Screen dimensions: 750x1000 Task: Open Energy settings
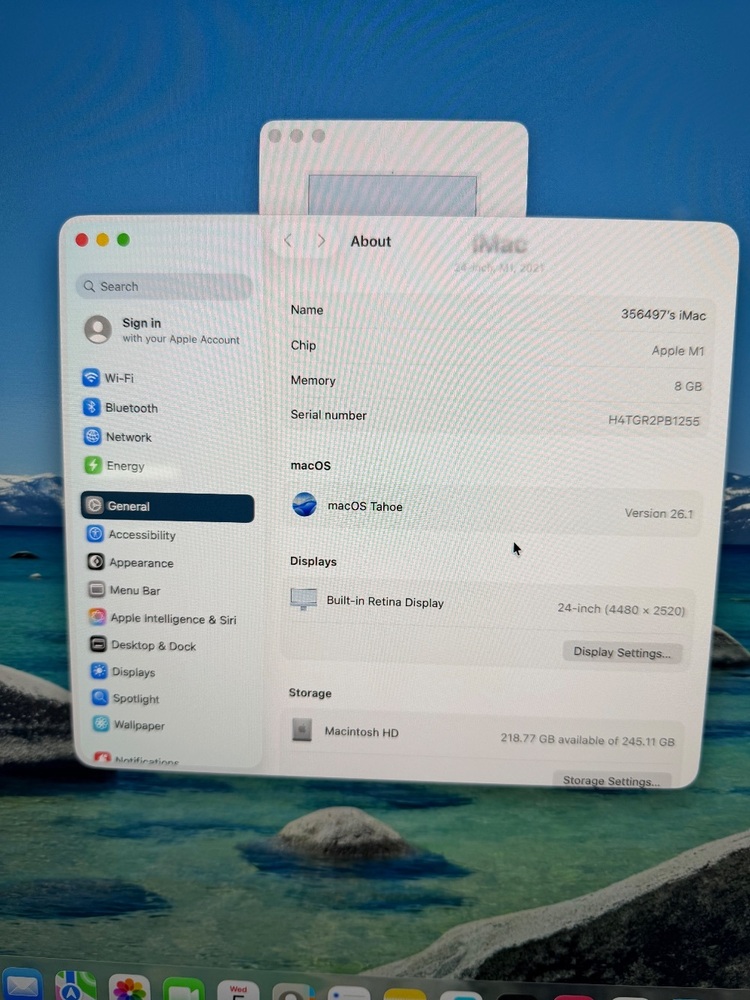click(x=124, y=466)
